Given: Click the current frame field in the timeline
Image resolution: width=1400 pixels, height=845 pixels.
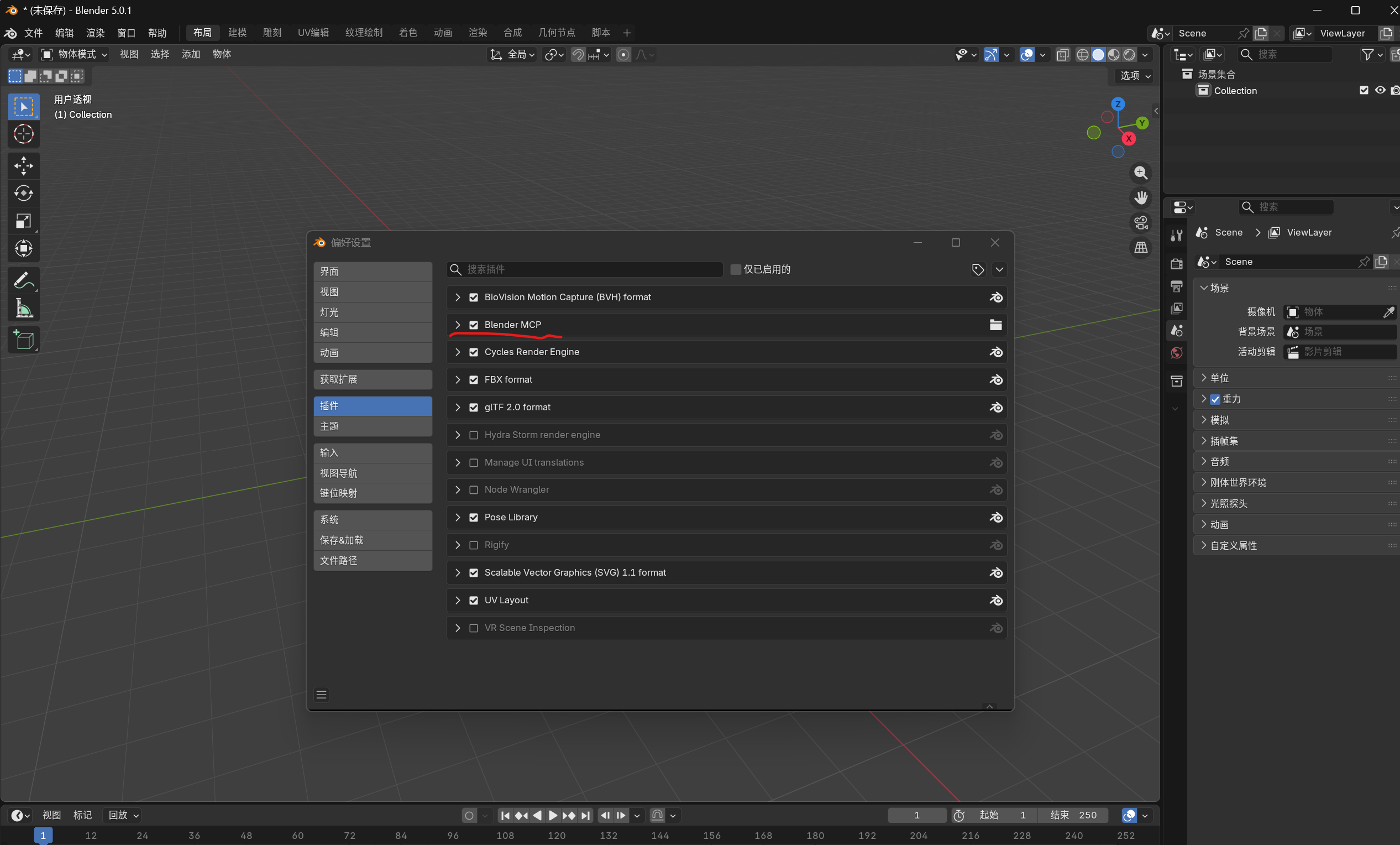Looking at the screenshot, I should (x=917, y=815).
